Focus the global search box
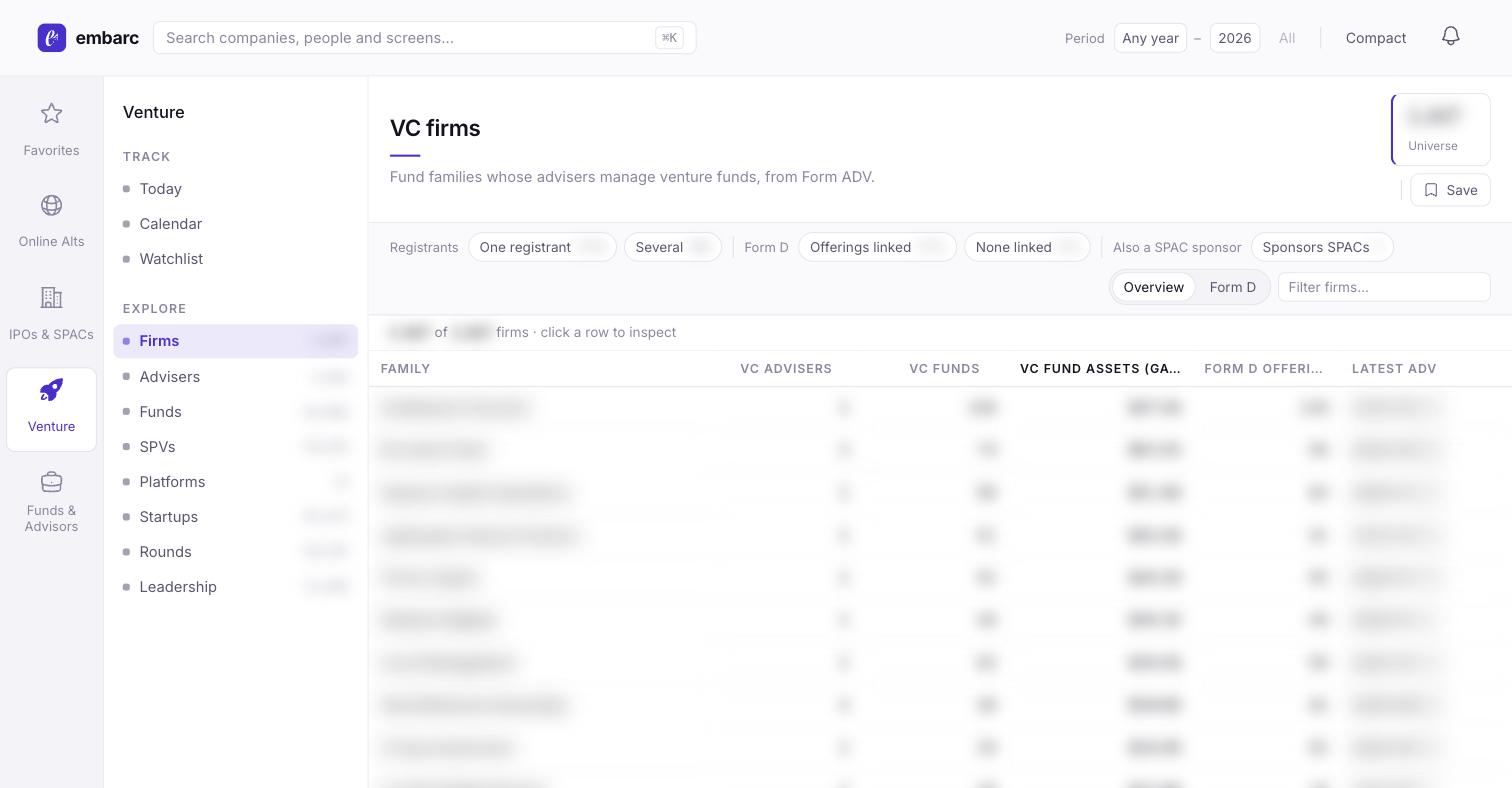The height and width of the screenshot is (788, 1512). [x=425, y=38]
